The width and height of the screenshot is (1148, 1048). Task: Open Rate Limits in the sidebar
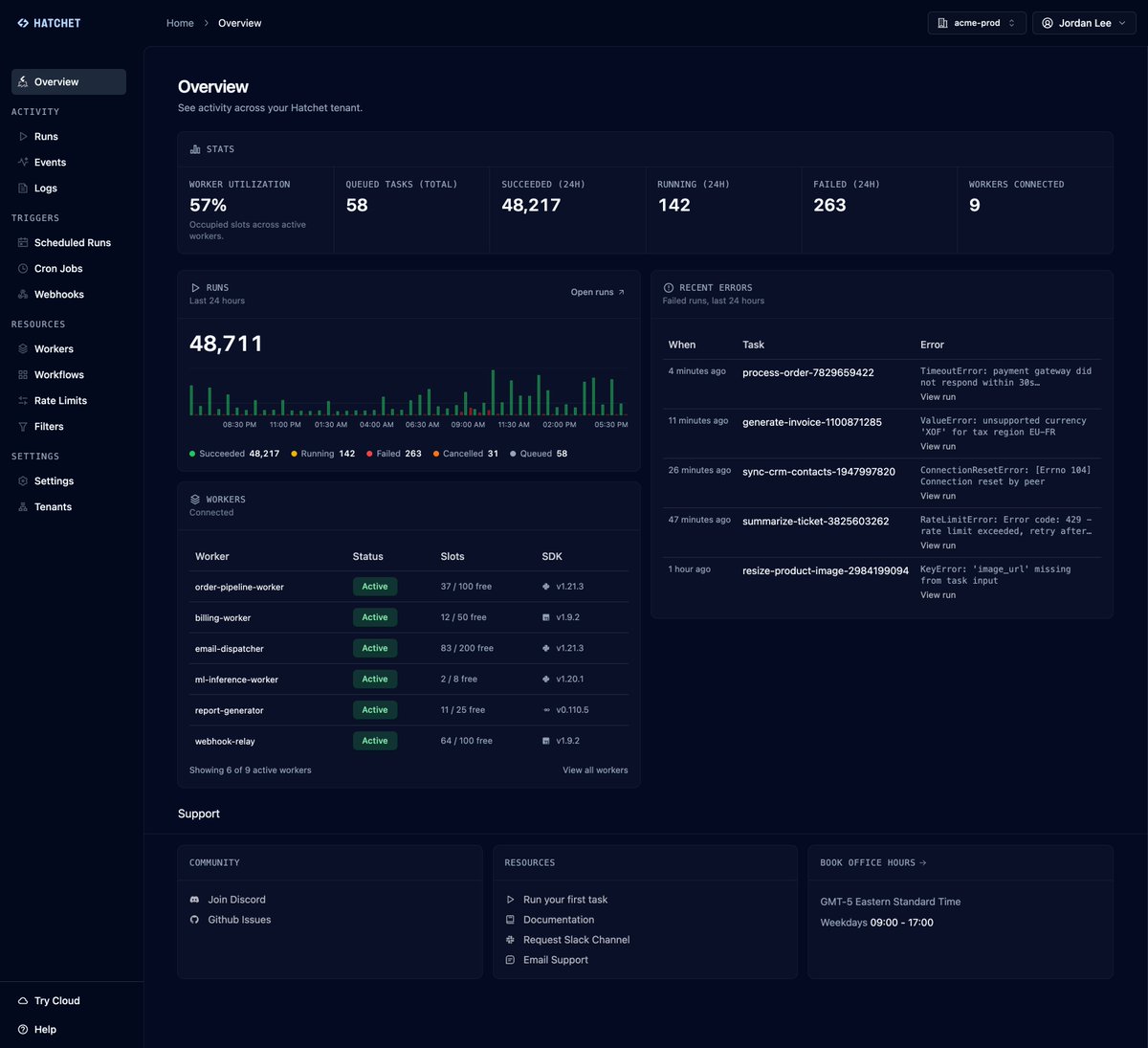(x=69, y=401)
